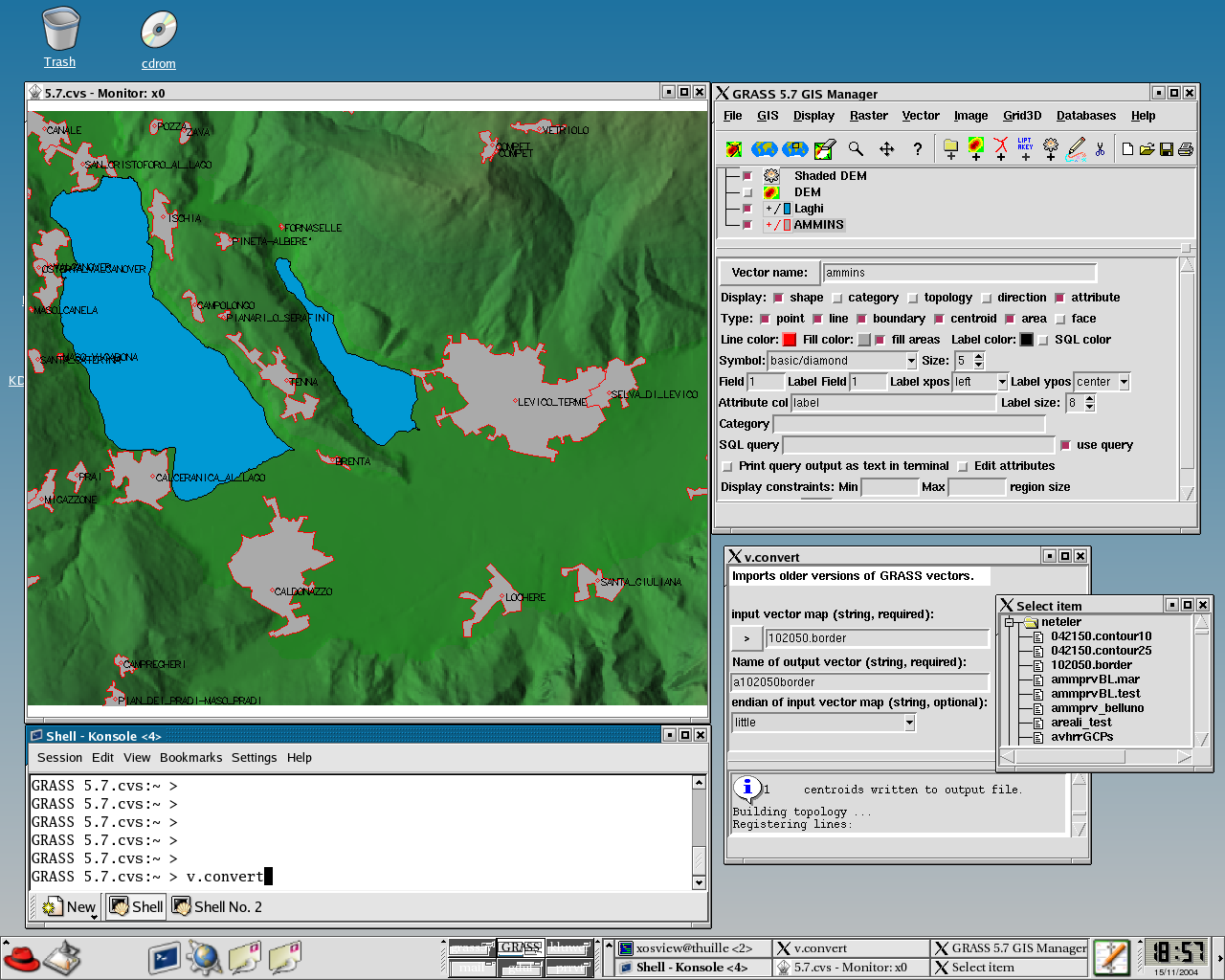Select the pan (four-arrow) tool

pos(886,148)
